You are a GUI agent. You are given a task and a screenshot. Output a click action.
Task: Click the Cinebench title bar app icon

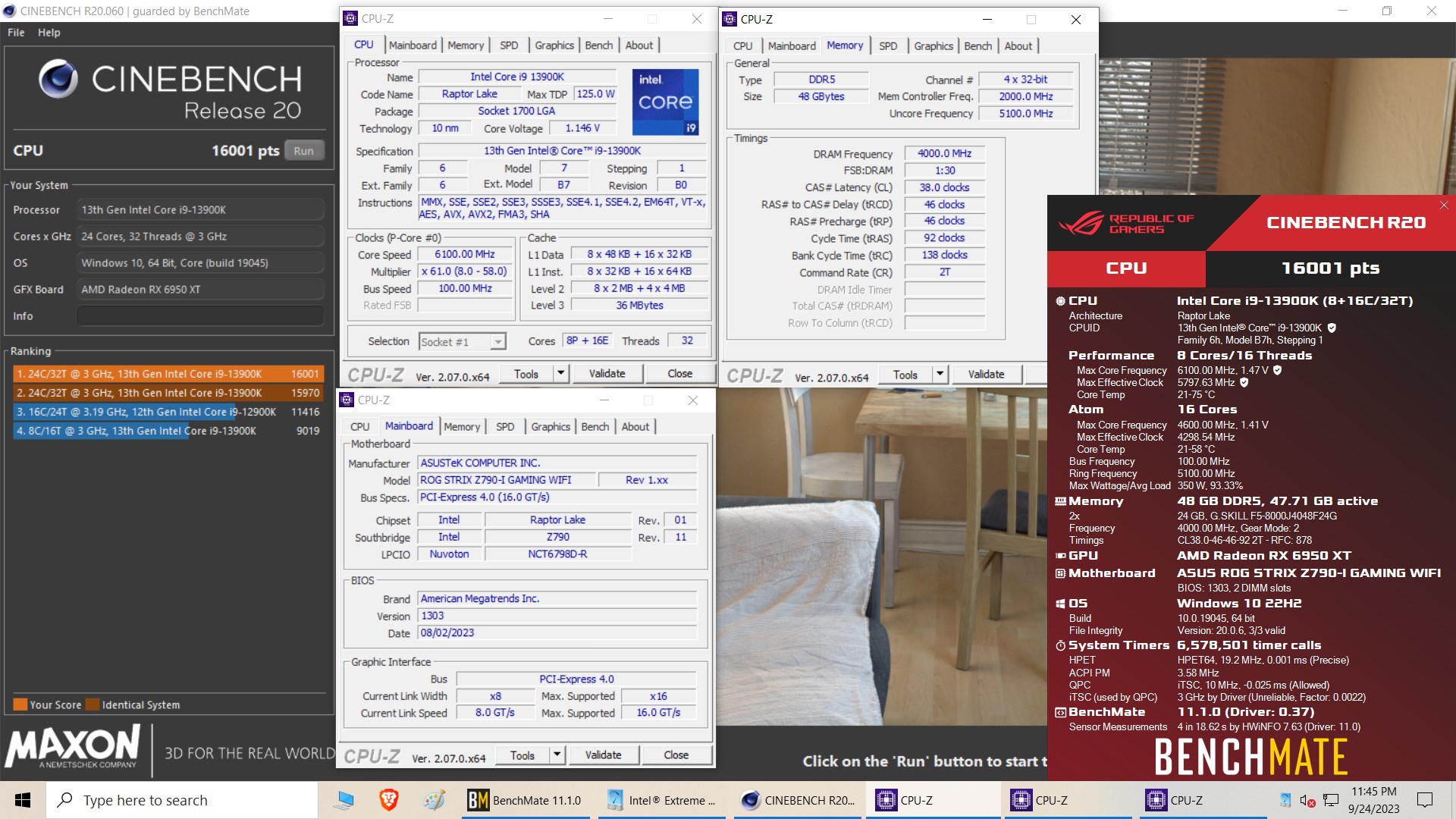click(9, 11)
